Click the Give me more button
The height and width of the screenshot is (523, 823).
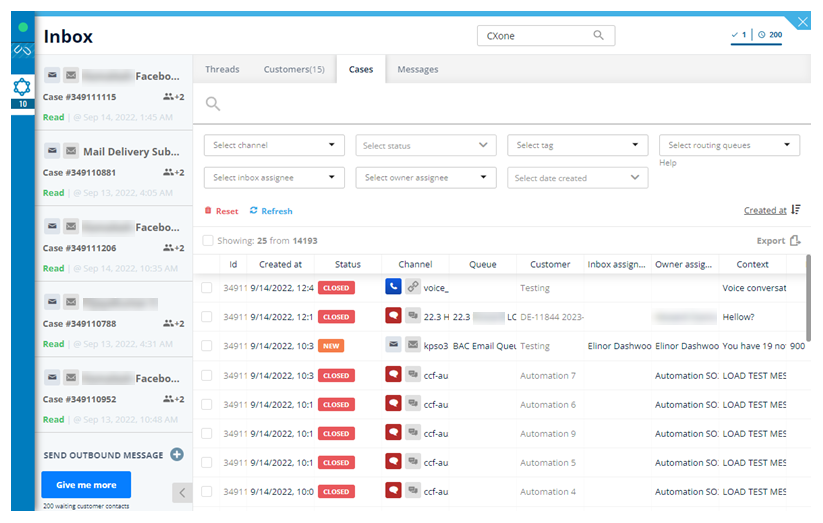click(86, 485)
